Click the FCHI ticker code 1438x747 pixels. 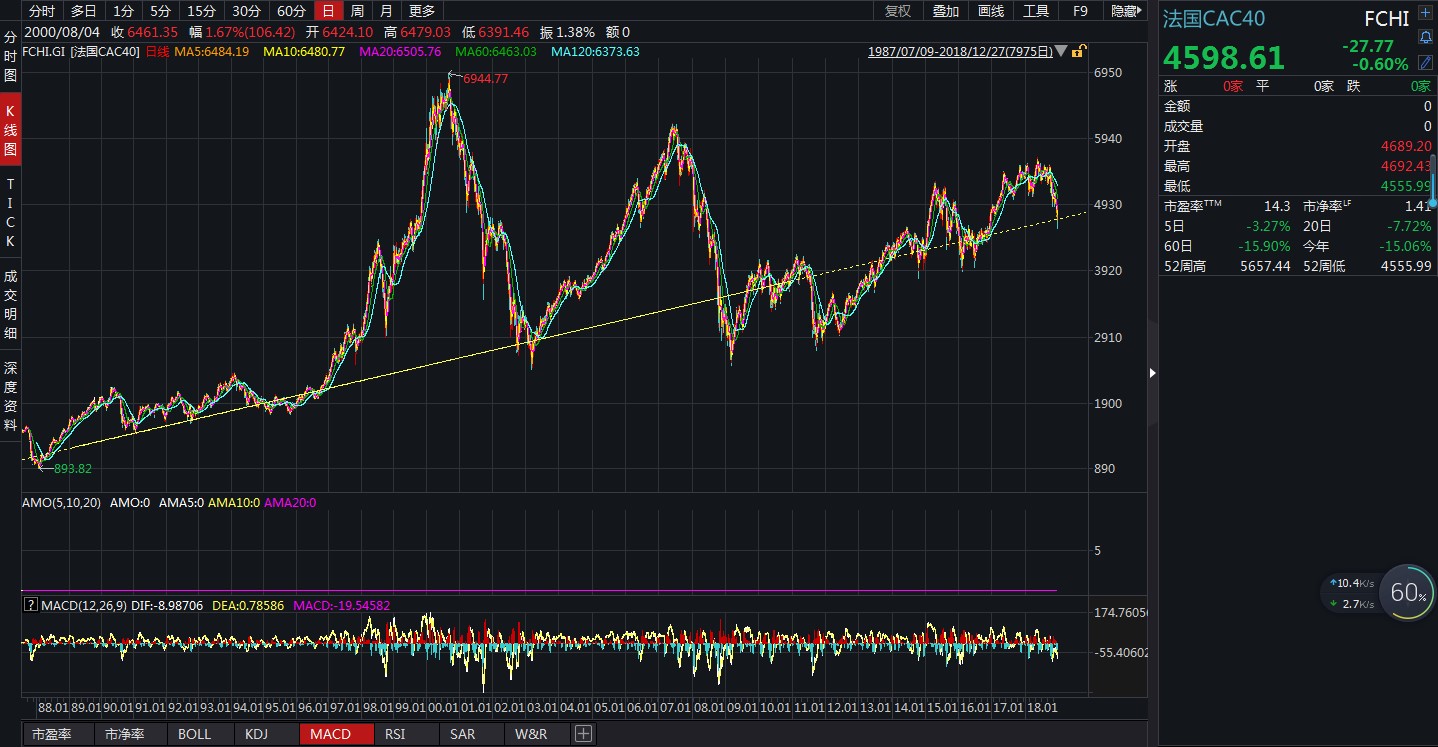tap(1387, 18)
